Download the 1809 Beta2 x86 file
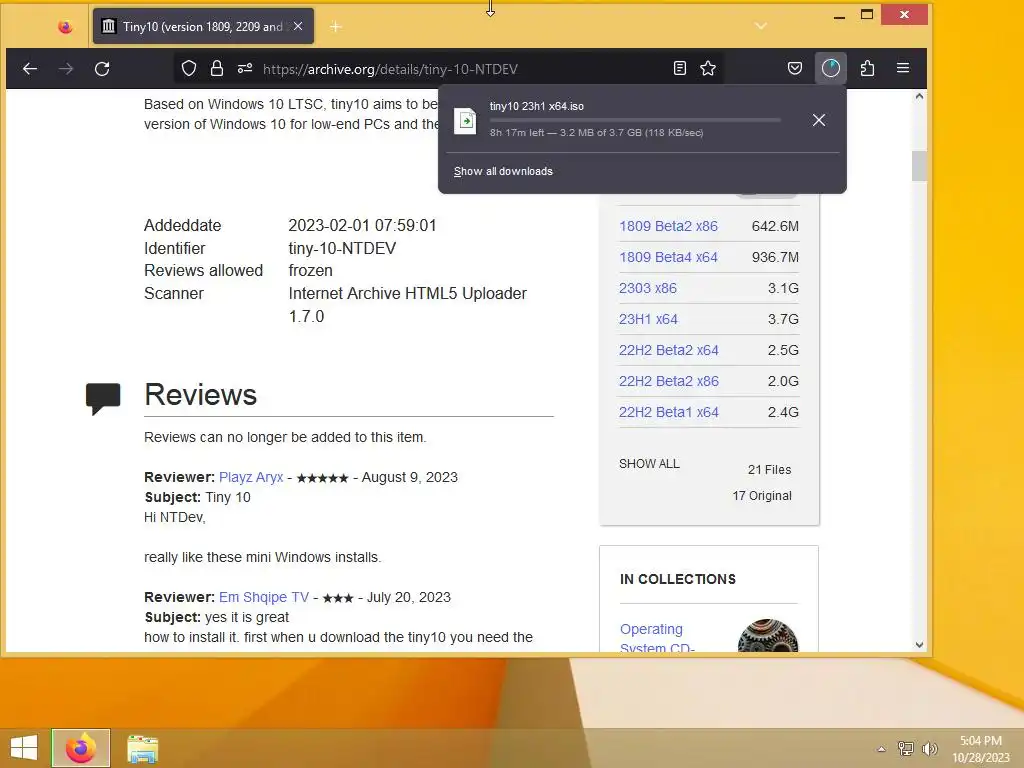Image resolution: width=1024 pixels, height=768 pixels. (668, 226)
